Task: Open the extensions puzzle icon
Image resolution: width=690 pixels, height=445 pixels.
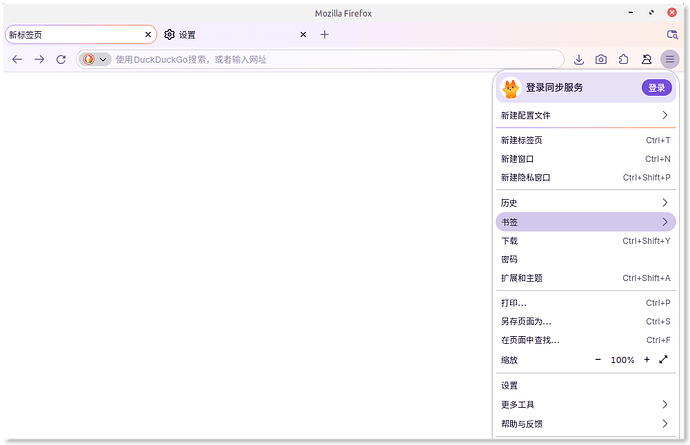Action: pos(624,59)
